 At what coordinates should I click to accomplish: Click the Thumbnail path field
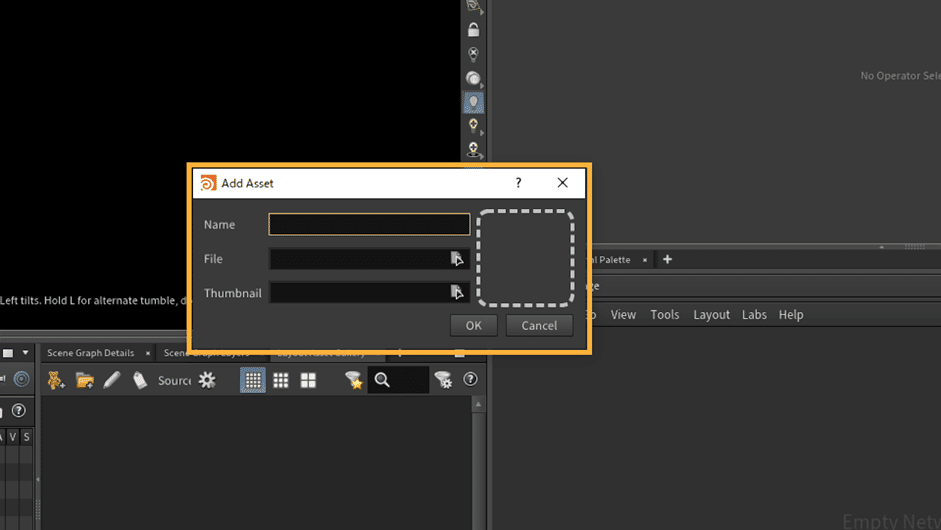coord(359,293)
